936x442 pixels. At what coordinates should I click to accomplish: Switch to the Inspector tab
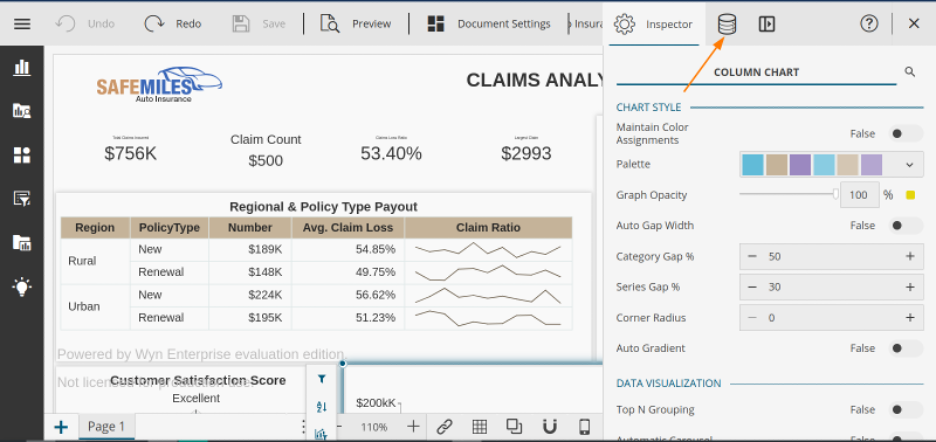click(x=656, y=24)
